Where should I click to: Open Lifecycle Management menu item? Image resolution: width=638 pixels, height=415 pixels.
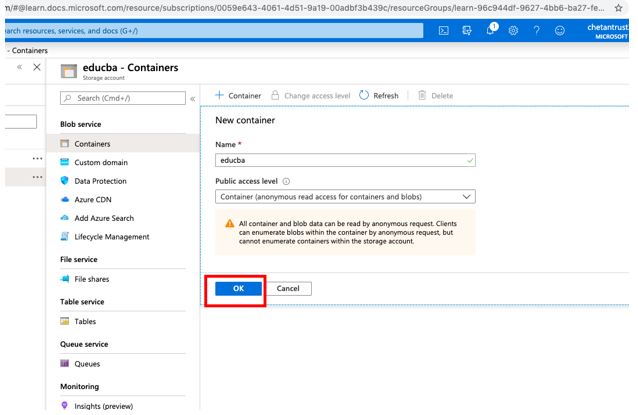coord(111,237)
